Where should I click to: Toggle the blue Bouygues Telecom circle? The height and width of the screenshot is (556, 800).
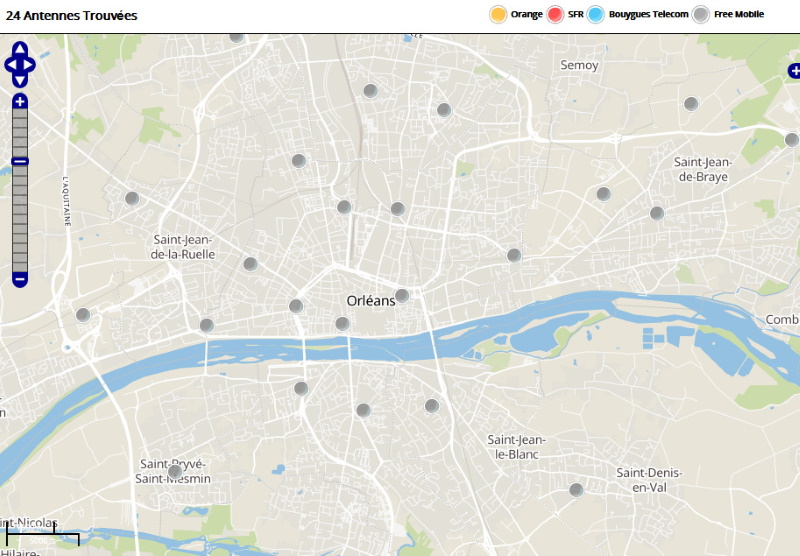click(596, 15)
